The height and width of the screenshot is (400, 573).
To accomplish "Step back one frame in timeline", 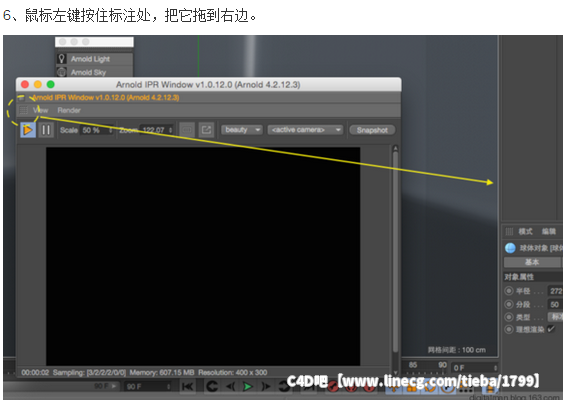I will [230, 386].
